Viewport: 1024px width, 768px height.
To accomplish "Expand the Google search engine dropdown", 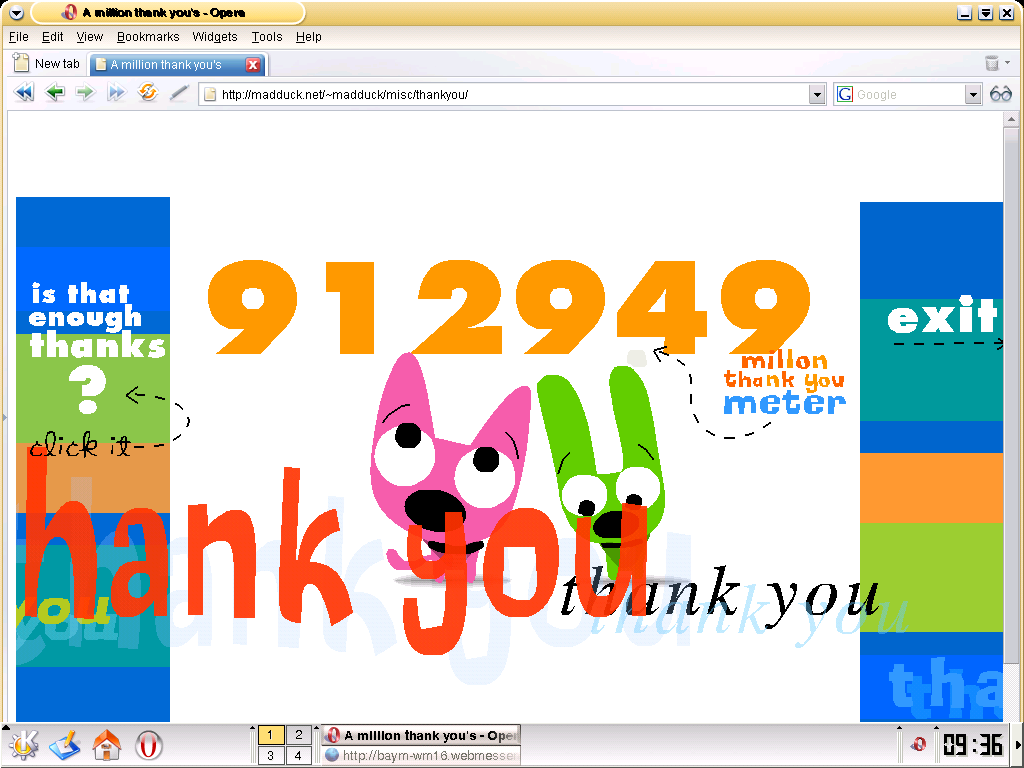I will pos(973,95).
